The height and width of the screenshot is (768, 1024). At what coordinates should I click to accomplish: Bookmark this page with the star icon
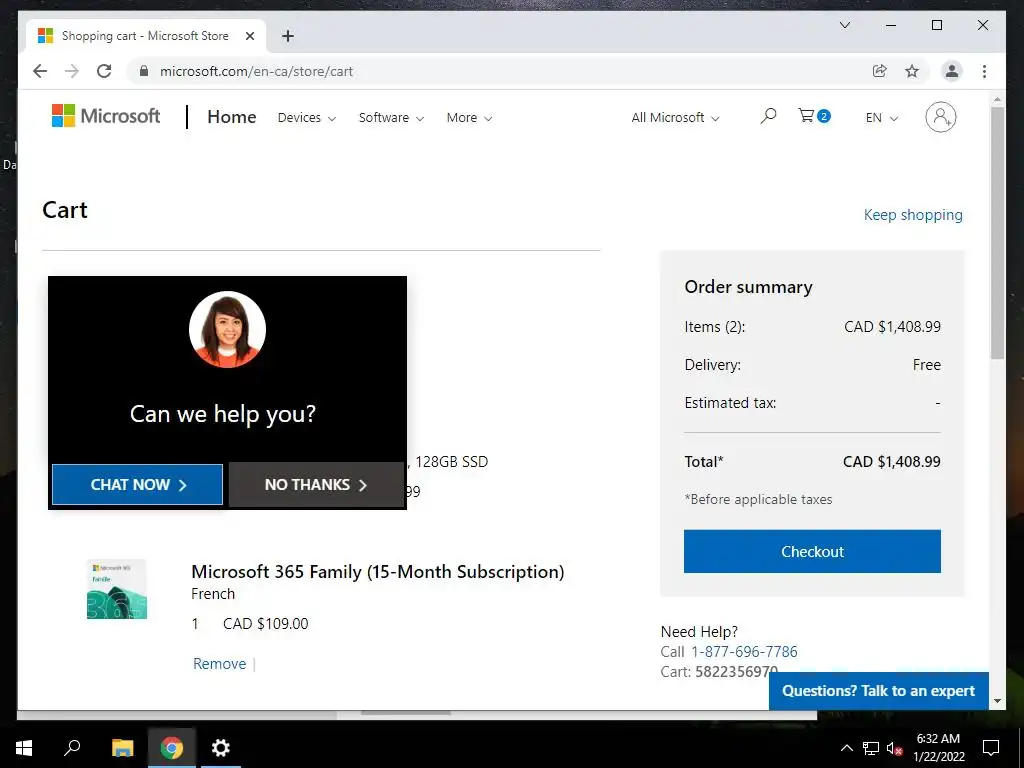click(912, 71)
